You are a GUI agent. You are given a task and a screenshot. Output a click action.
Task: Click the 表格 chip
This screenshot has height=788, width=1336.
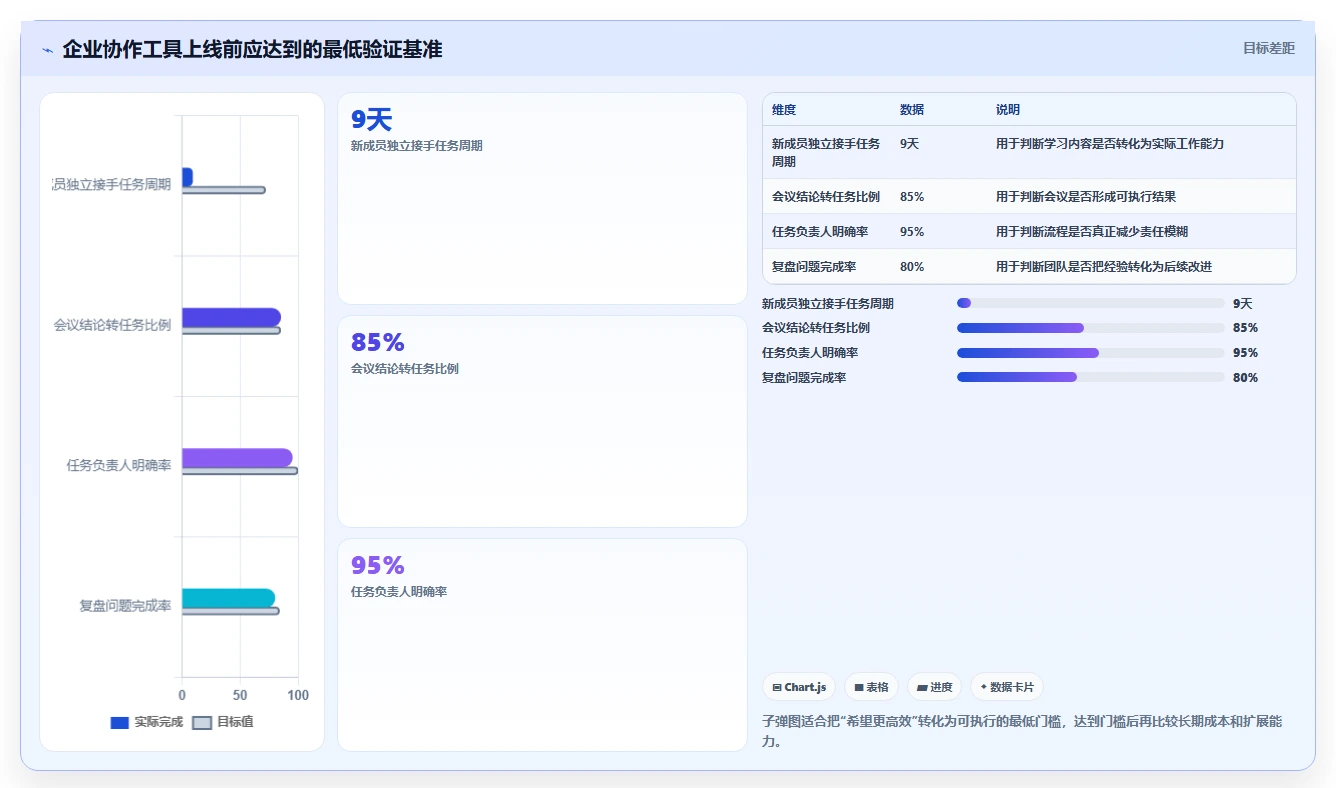pos(871,687)
